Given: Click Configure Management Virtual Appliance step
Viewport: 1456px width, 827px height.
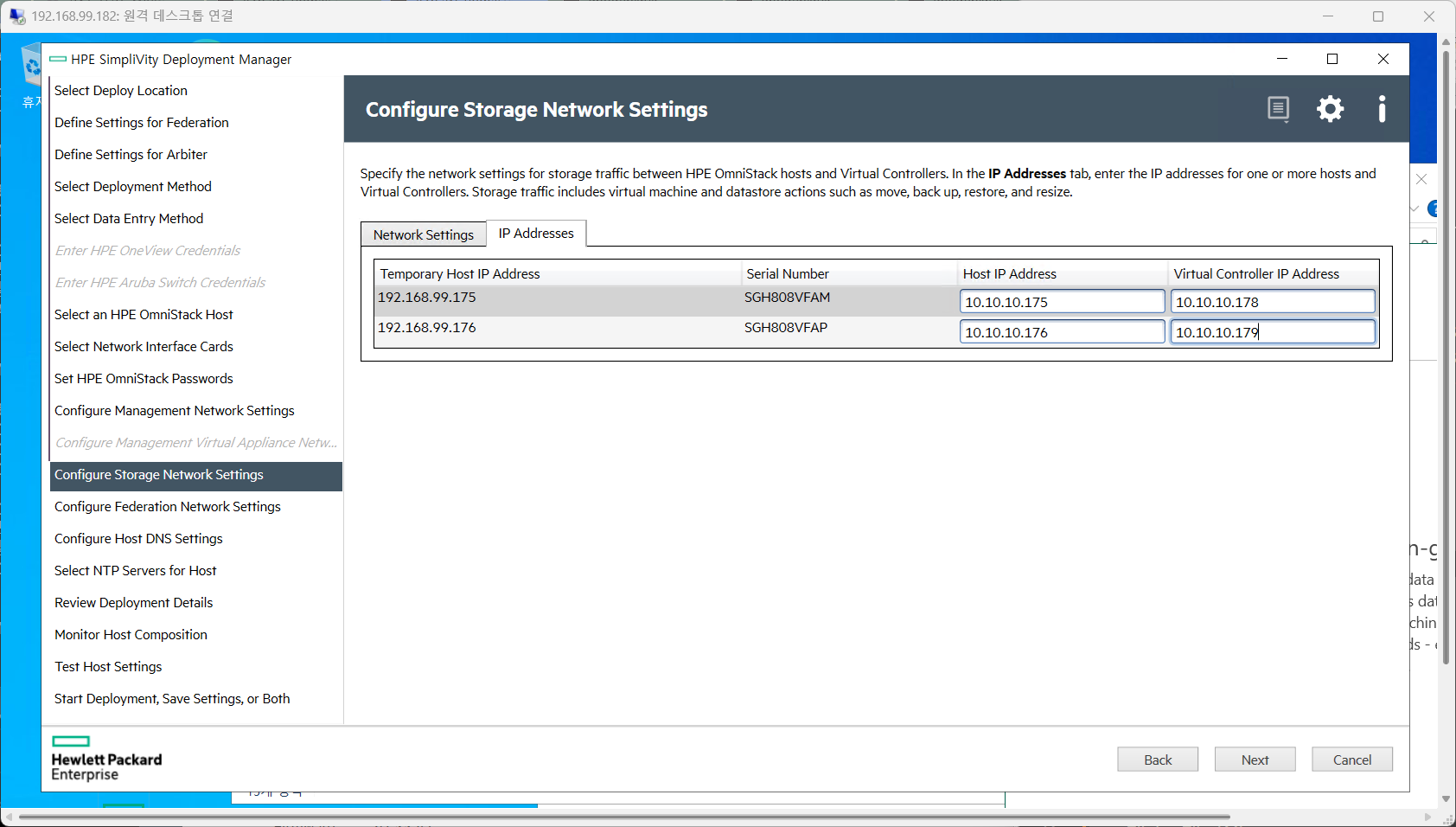Looking at the screenshot, I should pyautogui.click(x=196, y=443).
